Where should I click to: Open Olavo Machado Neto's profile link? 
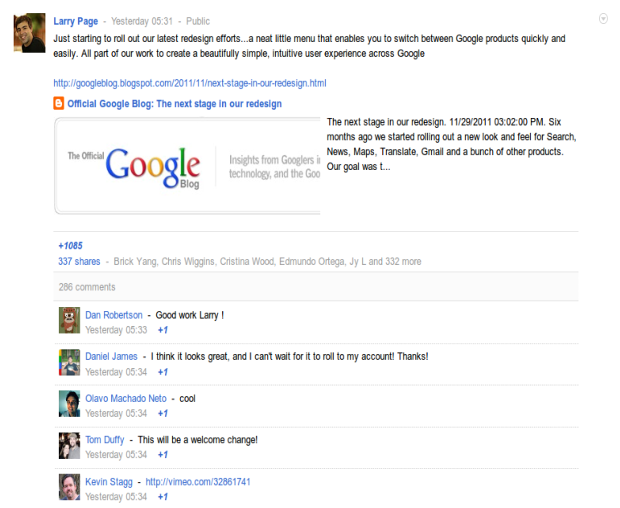[126, 398]
